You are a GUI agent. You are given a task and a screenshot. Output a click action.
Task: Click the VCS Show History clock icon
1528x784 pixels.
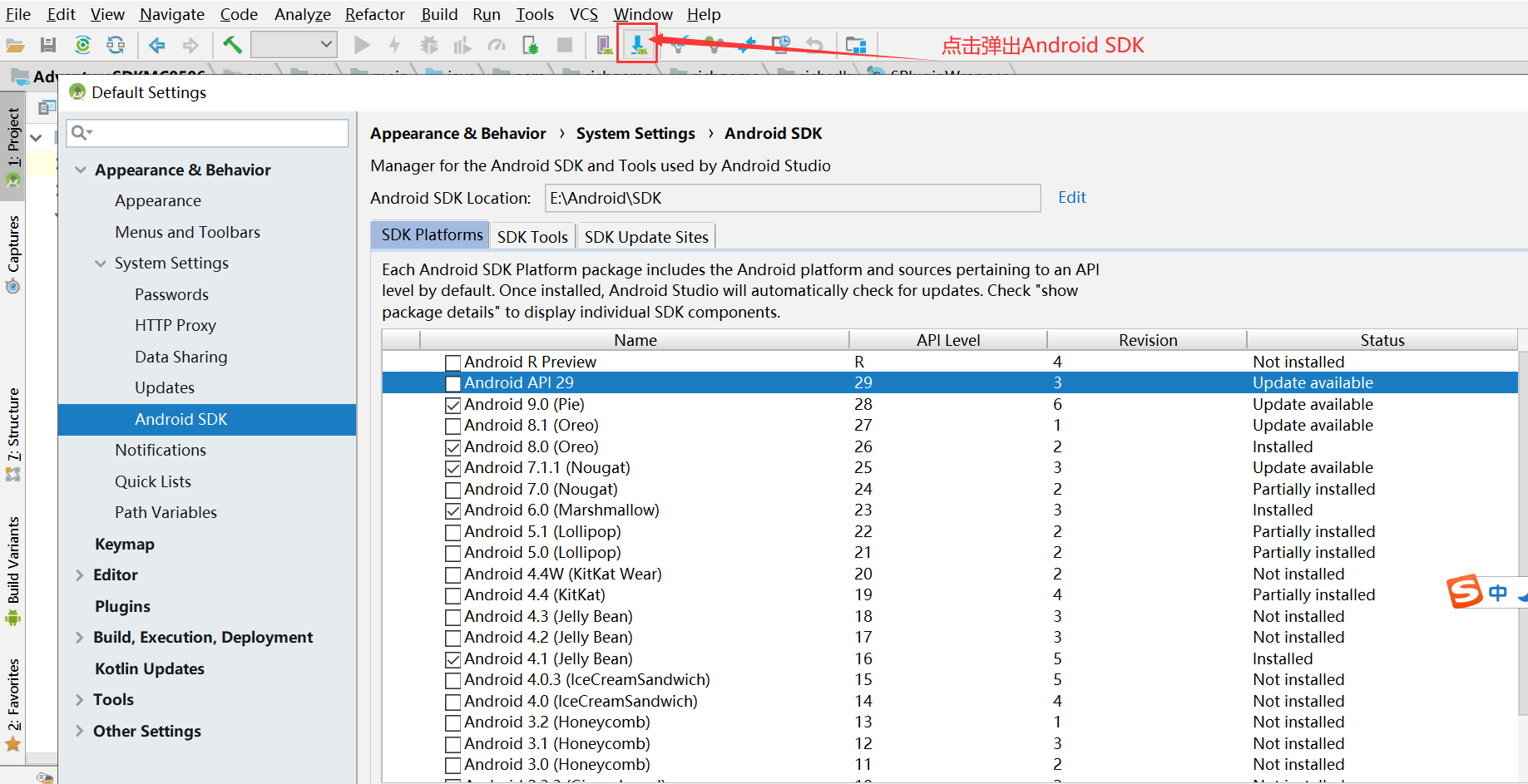[780, 45]
